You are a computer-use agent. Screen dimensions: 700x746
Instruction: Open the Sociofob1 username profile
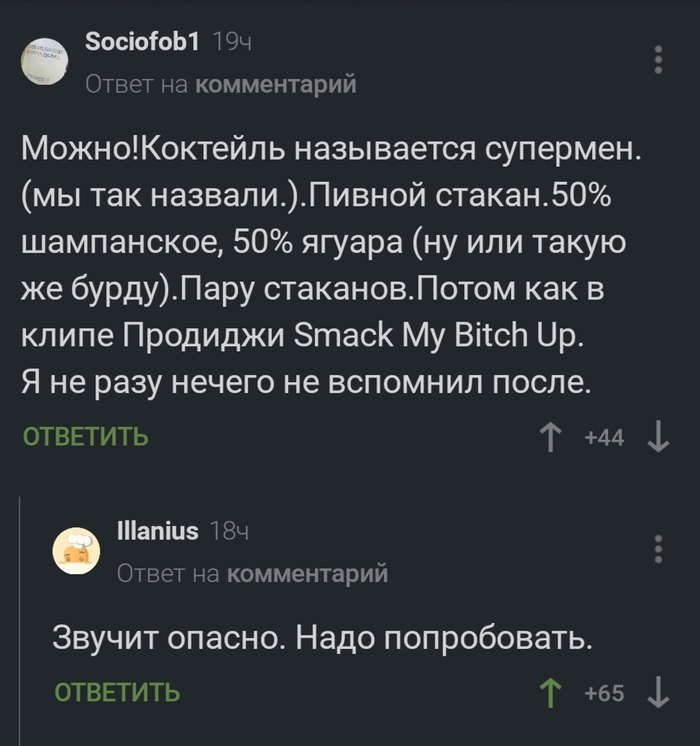(142, 41)
